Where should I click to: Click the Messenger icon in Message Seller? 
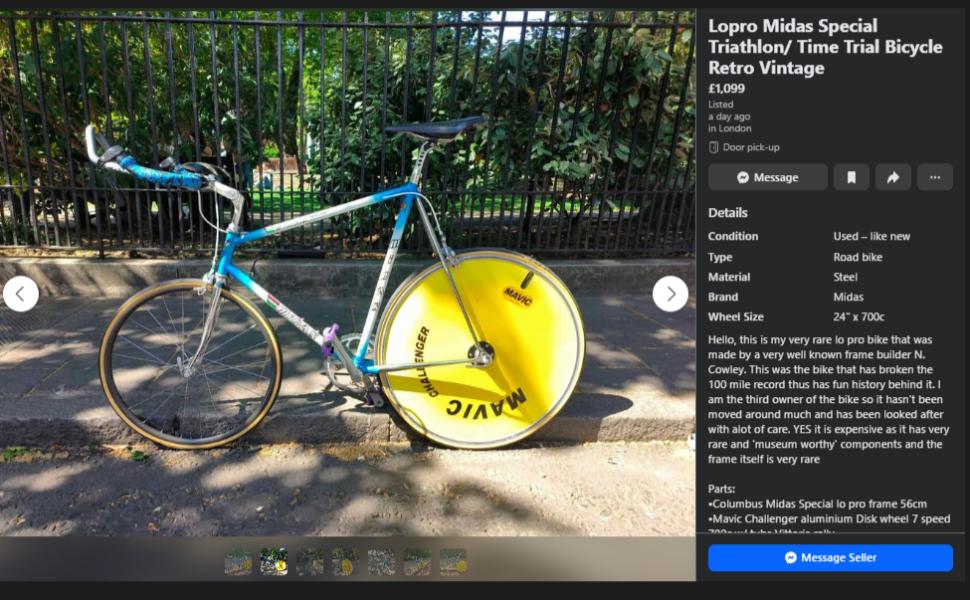[x=791, y=557]
